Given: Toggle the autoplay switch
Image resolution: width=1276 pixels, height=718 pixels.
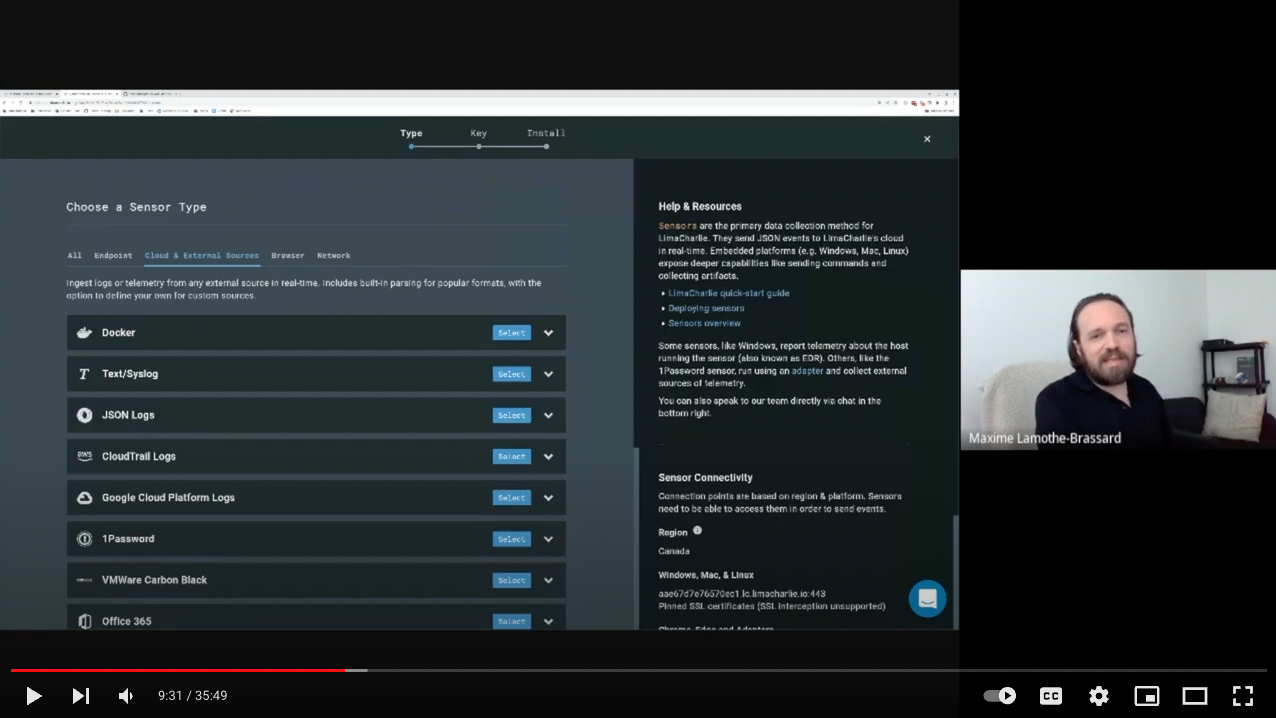Looking at the screenshot, I should pos(1000,695).
